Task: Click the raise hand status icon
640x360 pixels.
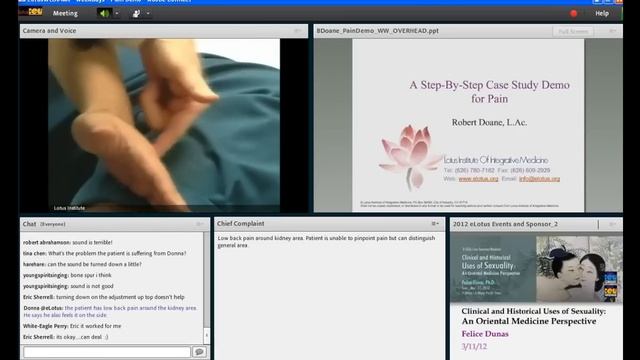Action: (136, 13)
